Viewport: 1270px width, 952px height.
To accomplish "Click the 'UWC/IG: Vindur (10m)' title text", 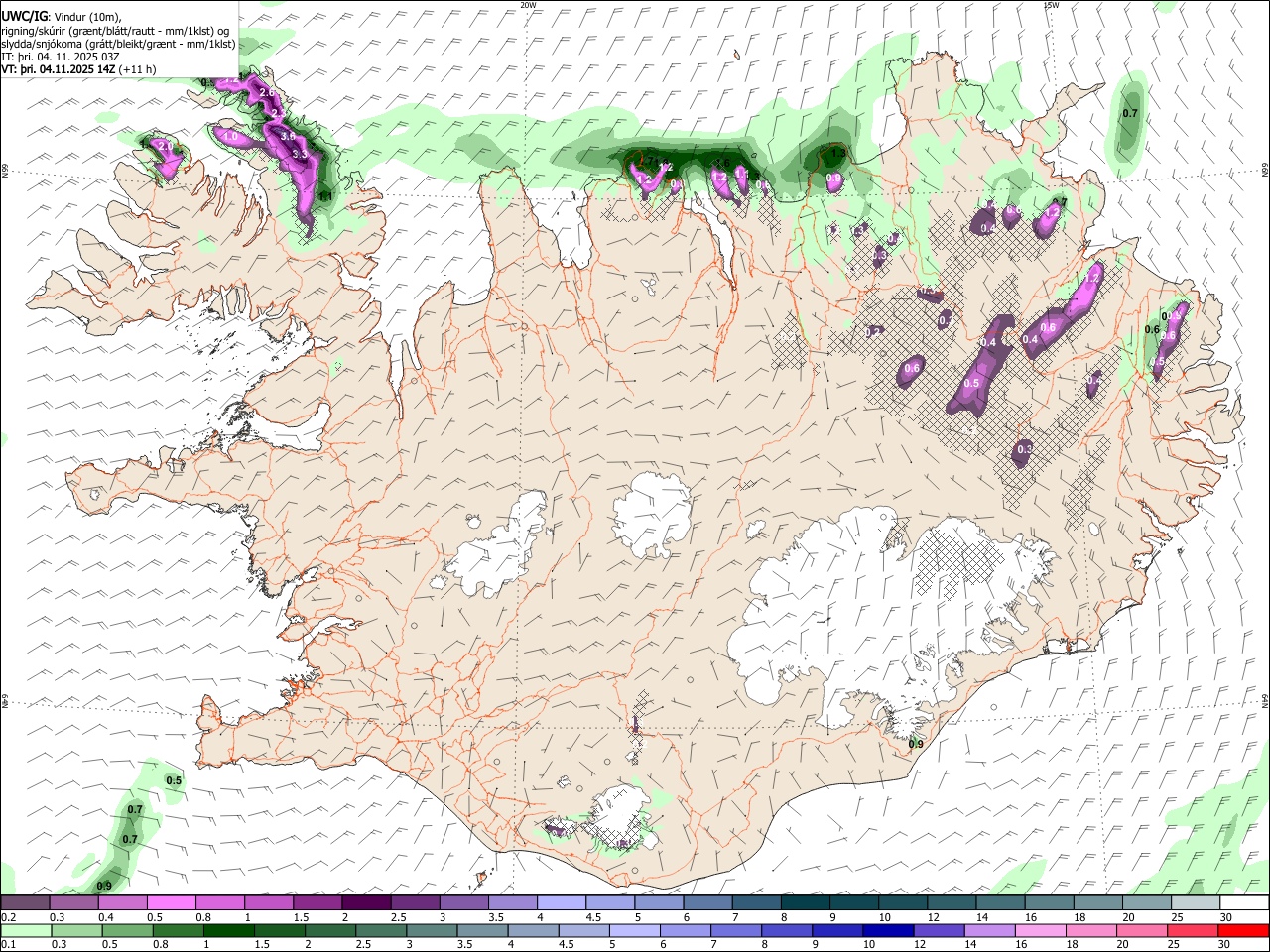I will pyautogui.click(x=62, y=16).
